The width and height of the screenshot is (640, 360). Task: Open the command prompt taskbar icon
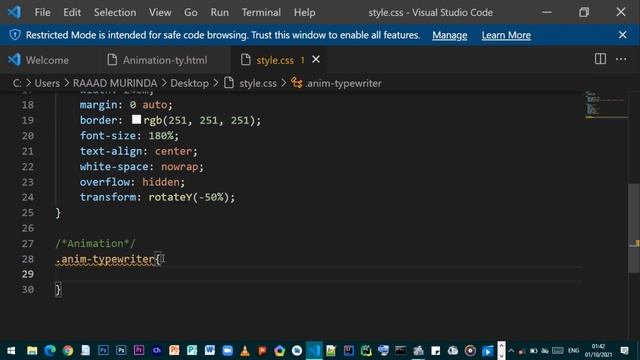click(x=400, y=351)
